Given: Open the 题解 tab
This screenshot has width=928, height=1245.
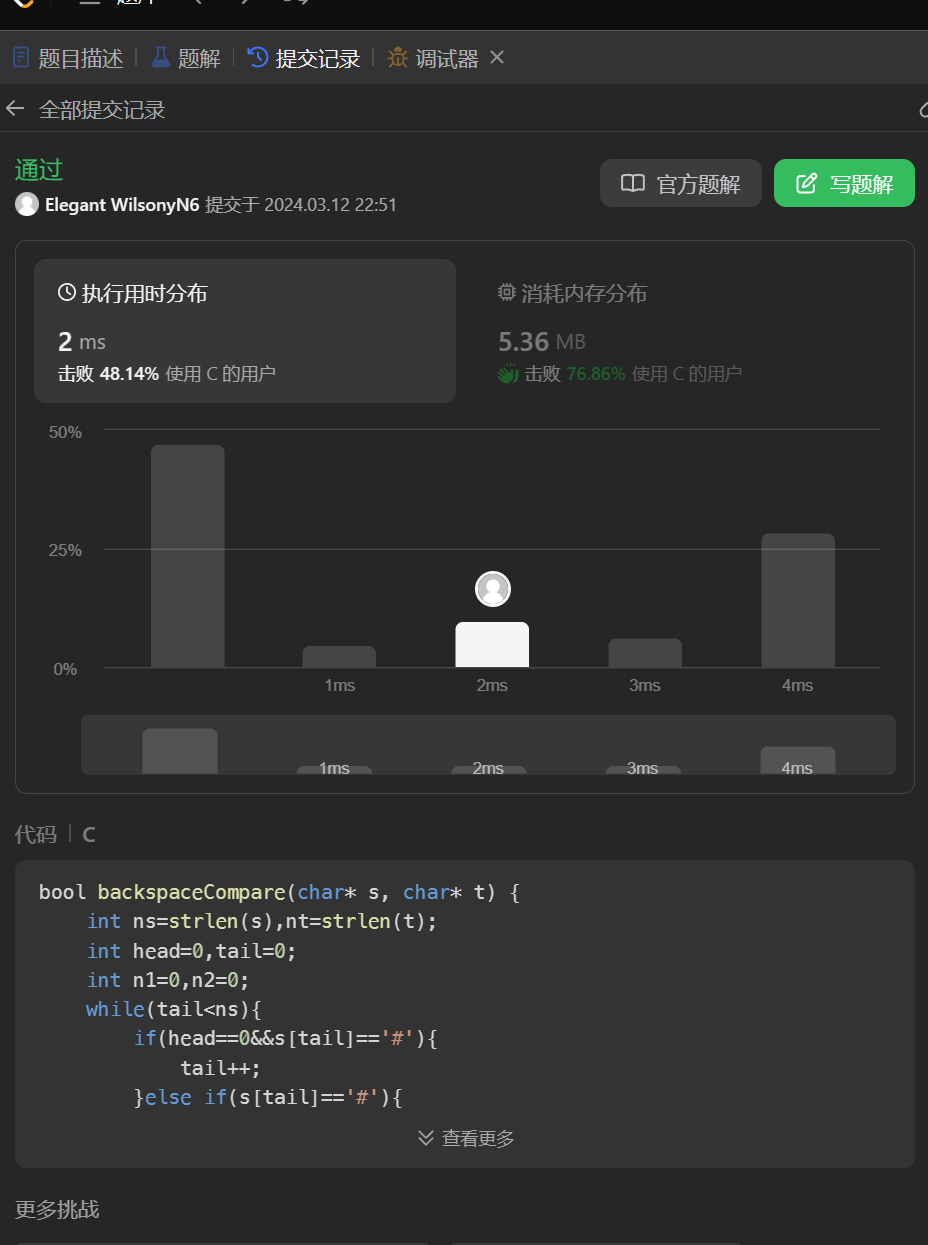Looking at the screenshot, I should (x=187, y=58).
